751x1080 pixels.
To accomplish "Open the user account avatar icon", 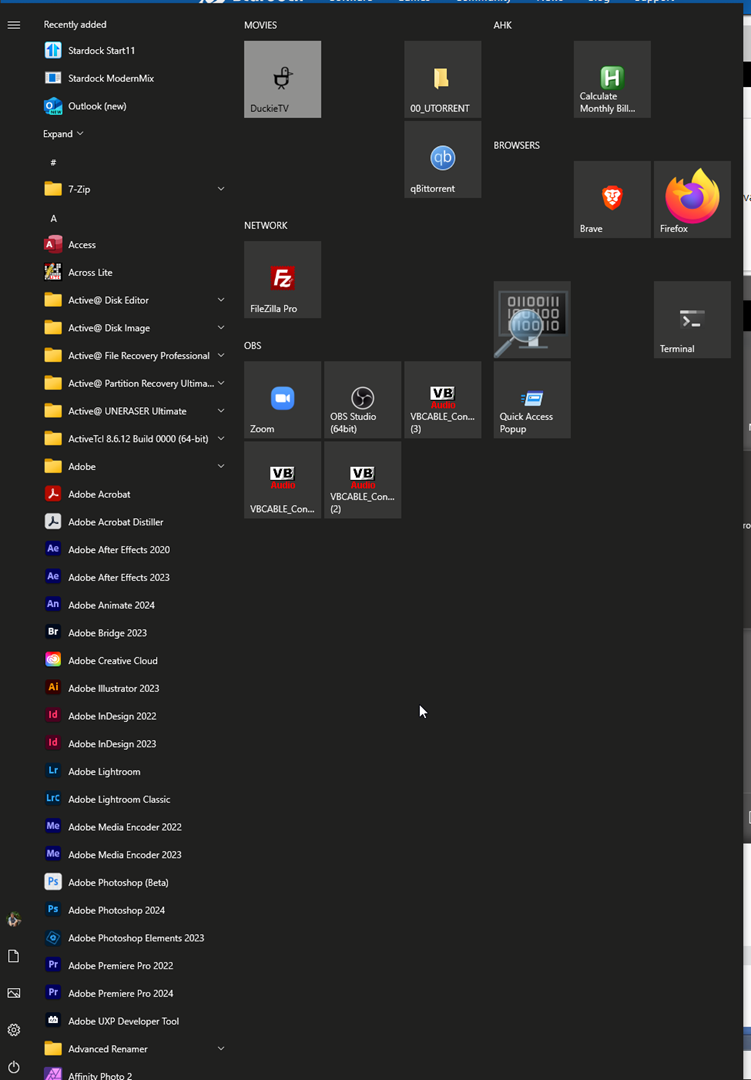I will (14, 919).
